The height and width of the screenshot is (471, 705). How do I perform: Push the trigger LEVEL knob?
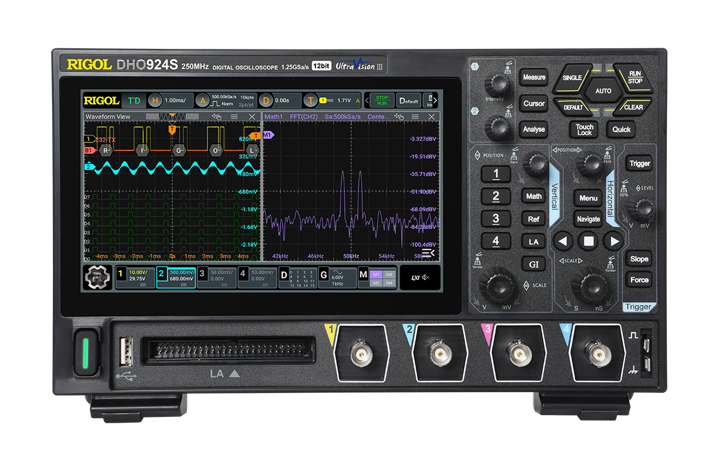(643, 209)
